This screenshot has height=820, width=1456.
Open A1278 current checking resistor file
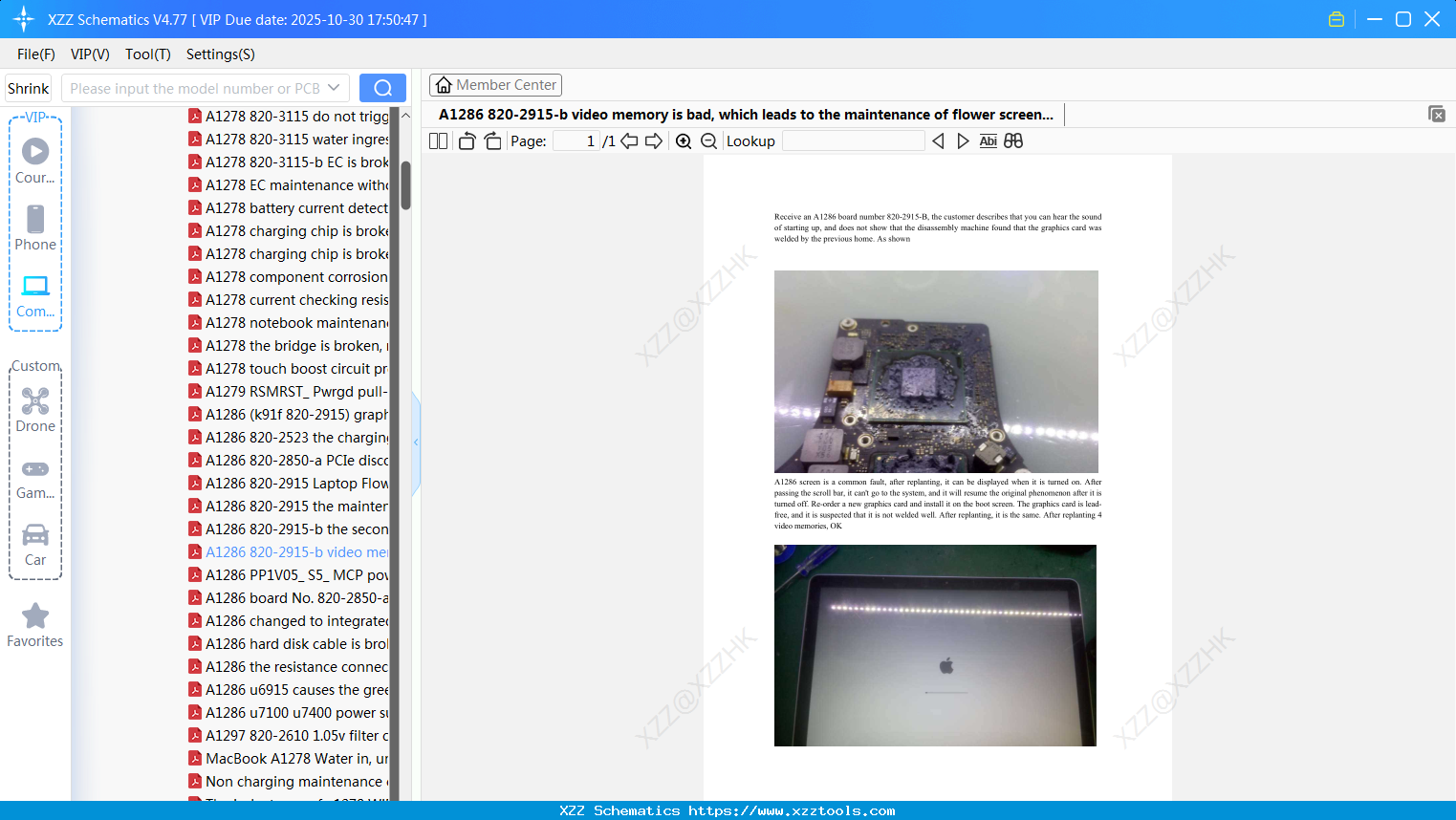pos(288,299)
